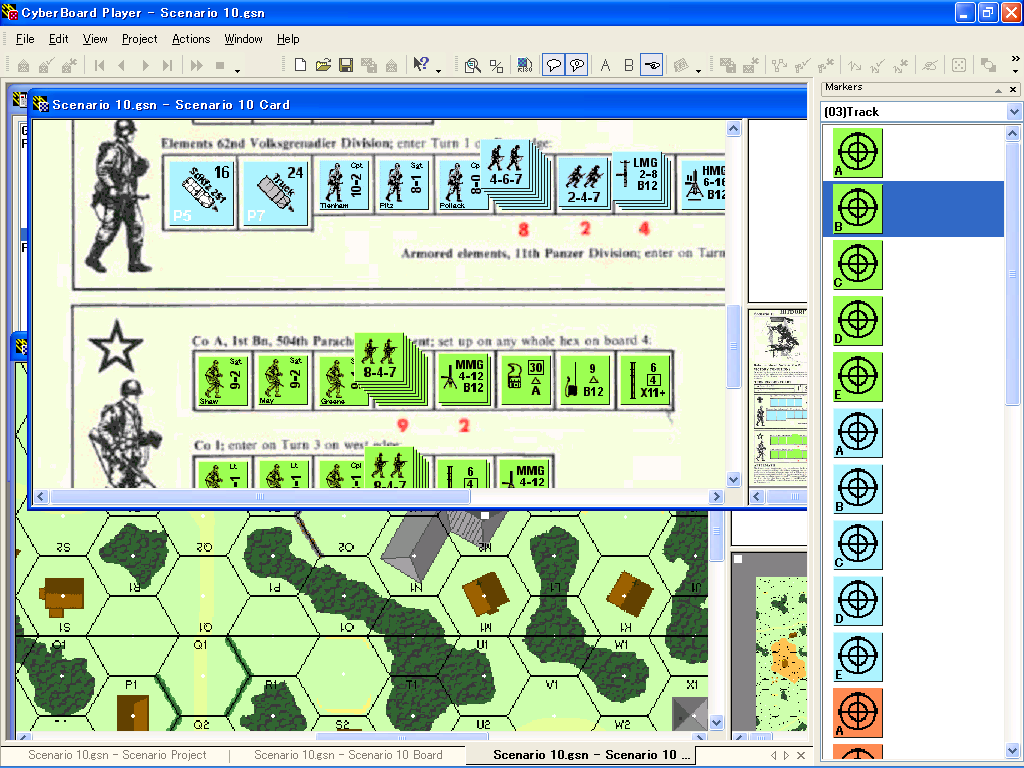
Task: Click the German 4-6-7 squad stack
Action: tap(507, 167)
